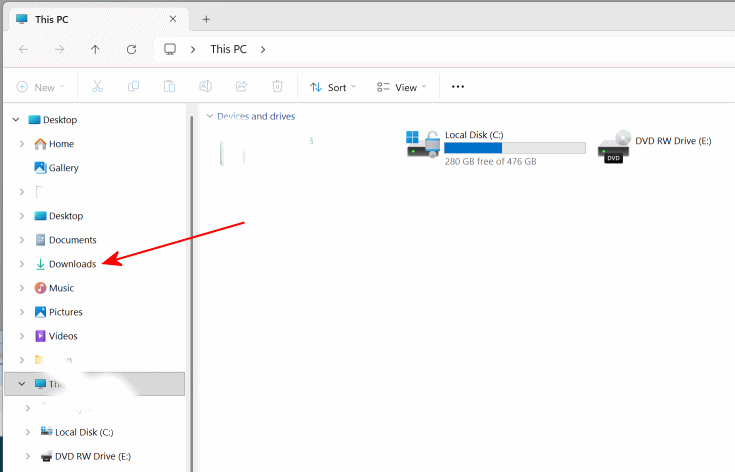
Task: Click the Copy icon in toolbar
Action: [133, 87]
